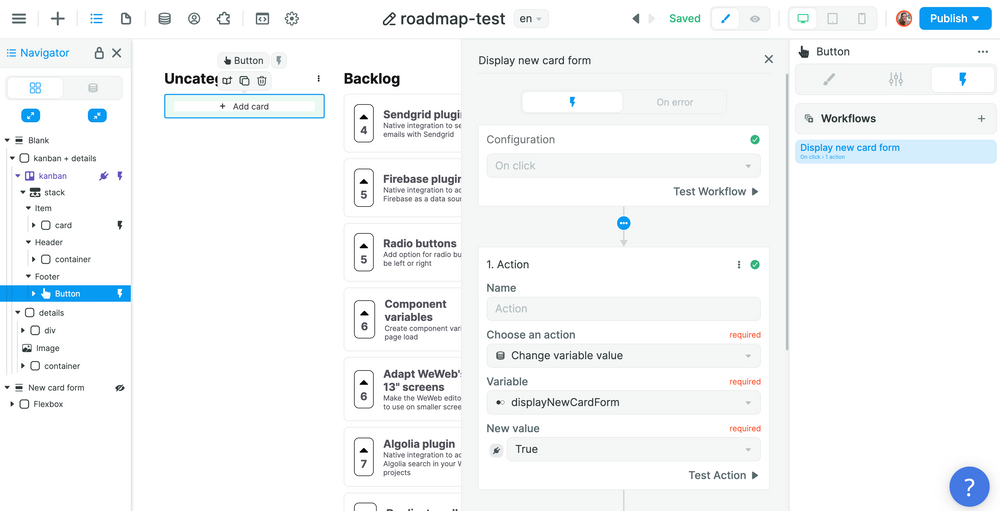Viewport: 1000px width, 511px height.
Task: Switch to mobile device view
Action: pyautogui.click(x=862, y=19)
